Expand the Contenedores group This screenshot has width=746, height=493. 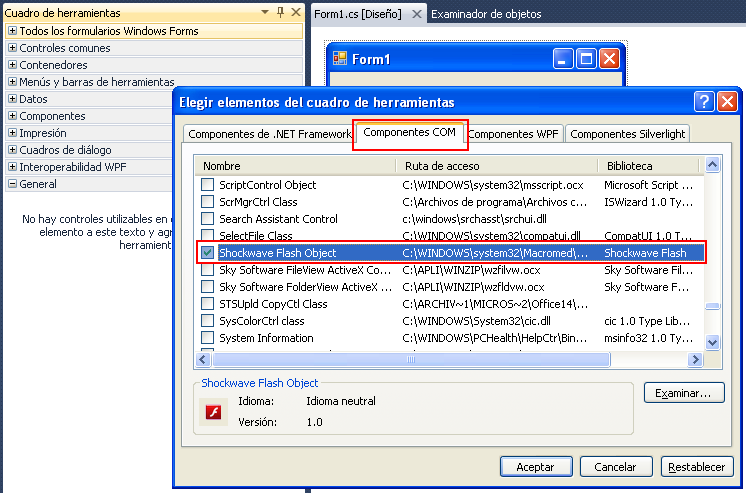click(13, 65)
